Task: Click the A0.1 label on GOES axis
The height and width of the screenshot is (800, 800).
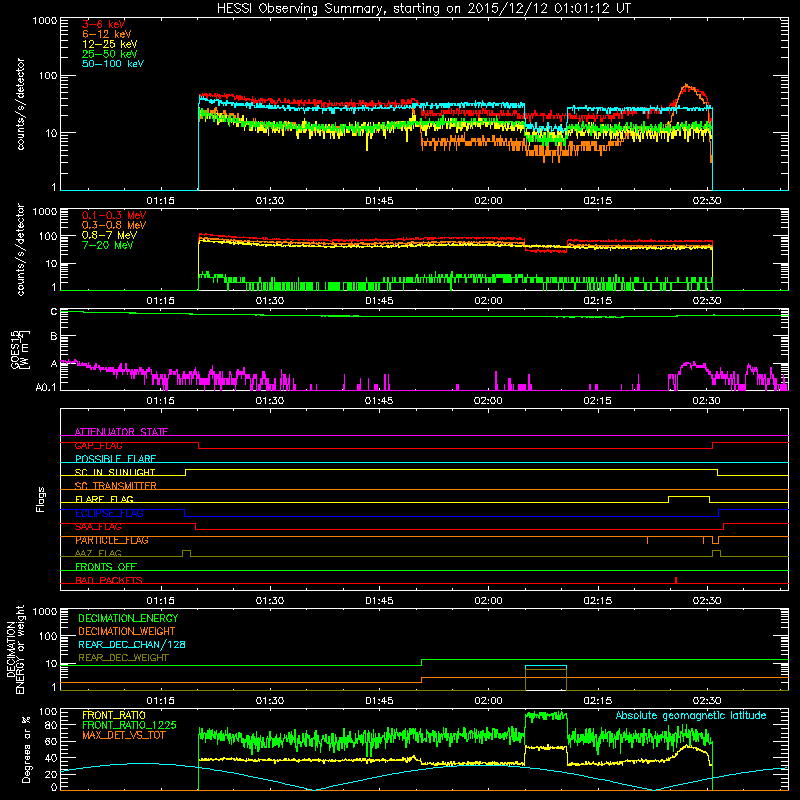Action: pyautogui.click(x=46, y=387)
